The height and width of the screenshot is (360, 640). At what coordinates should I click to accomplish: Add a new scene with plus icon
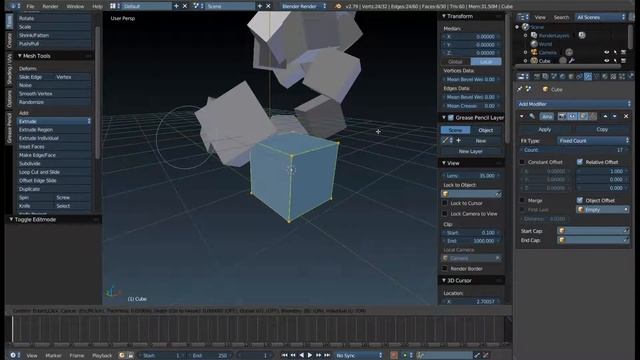tap(260, 6)
